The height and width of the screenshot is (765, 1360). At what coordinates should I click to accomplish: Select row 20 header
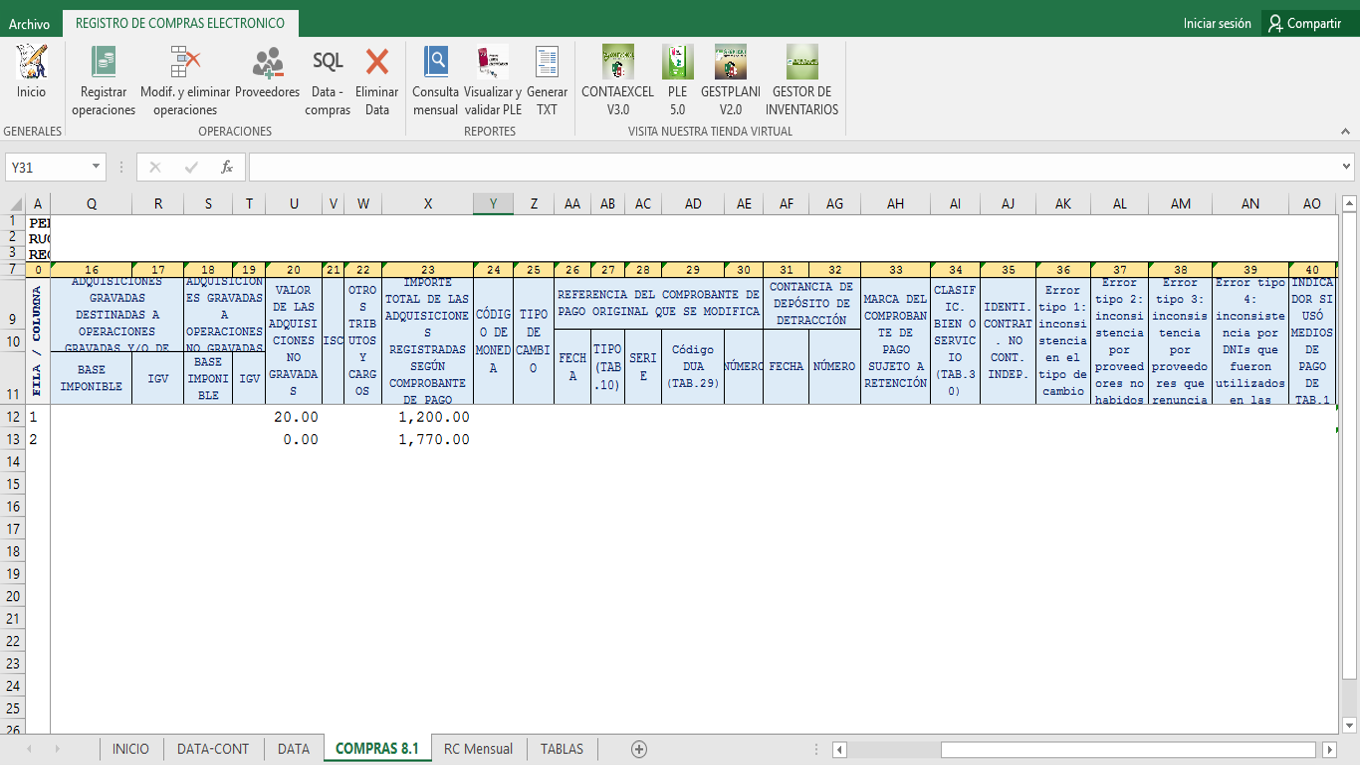(x=13, y=596)
